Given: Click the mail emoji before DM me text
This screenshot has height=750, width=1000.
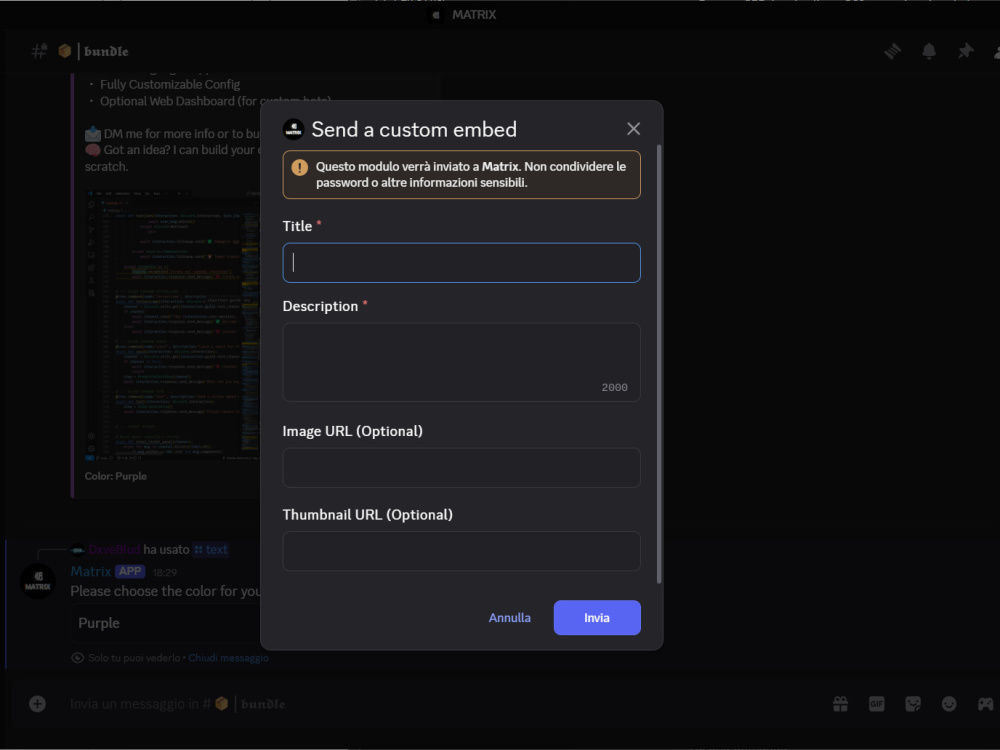Looking at the screenshot, I should click(x=93, y=134).
